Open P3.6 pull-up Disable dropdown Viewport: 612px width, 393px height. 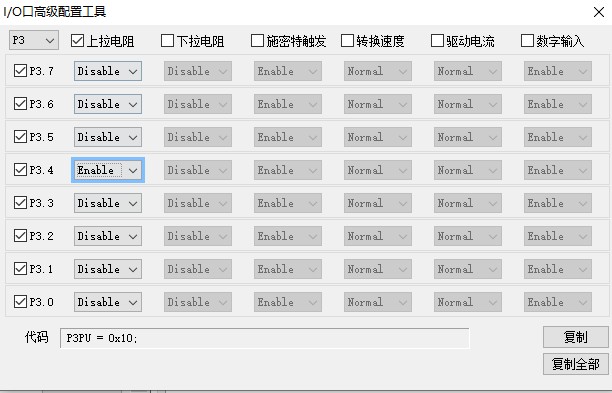click(108, 104)
